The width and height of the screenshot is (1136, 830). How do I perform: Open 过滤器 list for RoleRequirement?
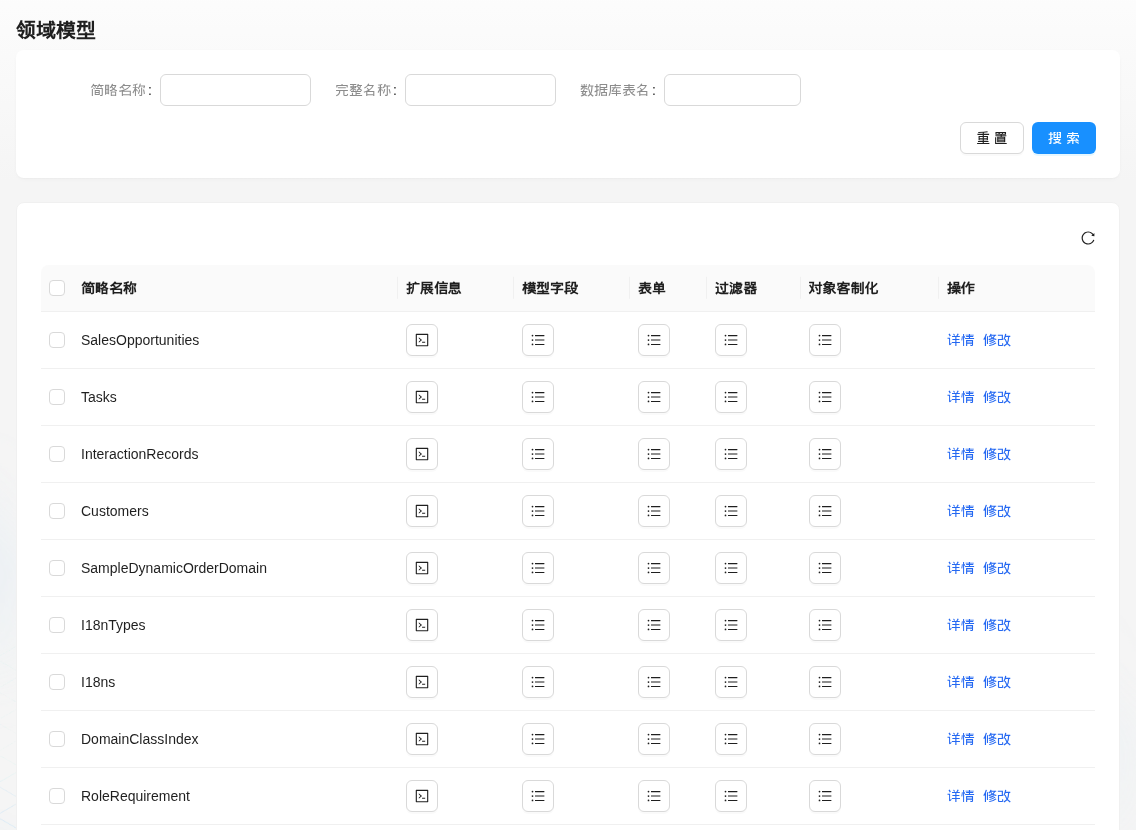click(730, 796)
